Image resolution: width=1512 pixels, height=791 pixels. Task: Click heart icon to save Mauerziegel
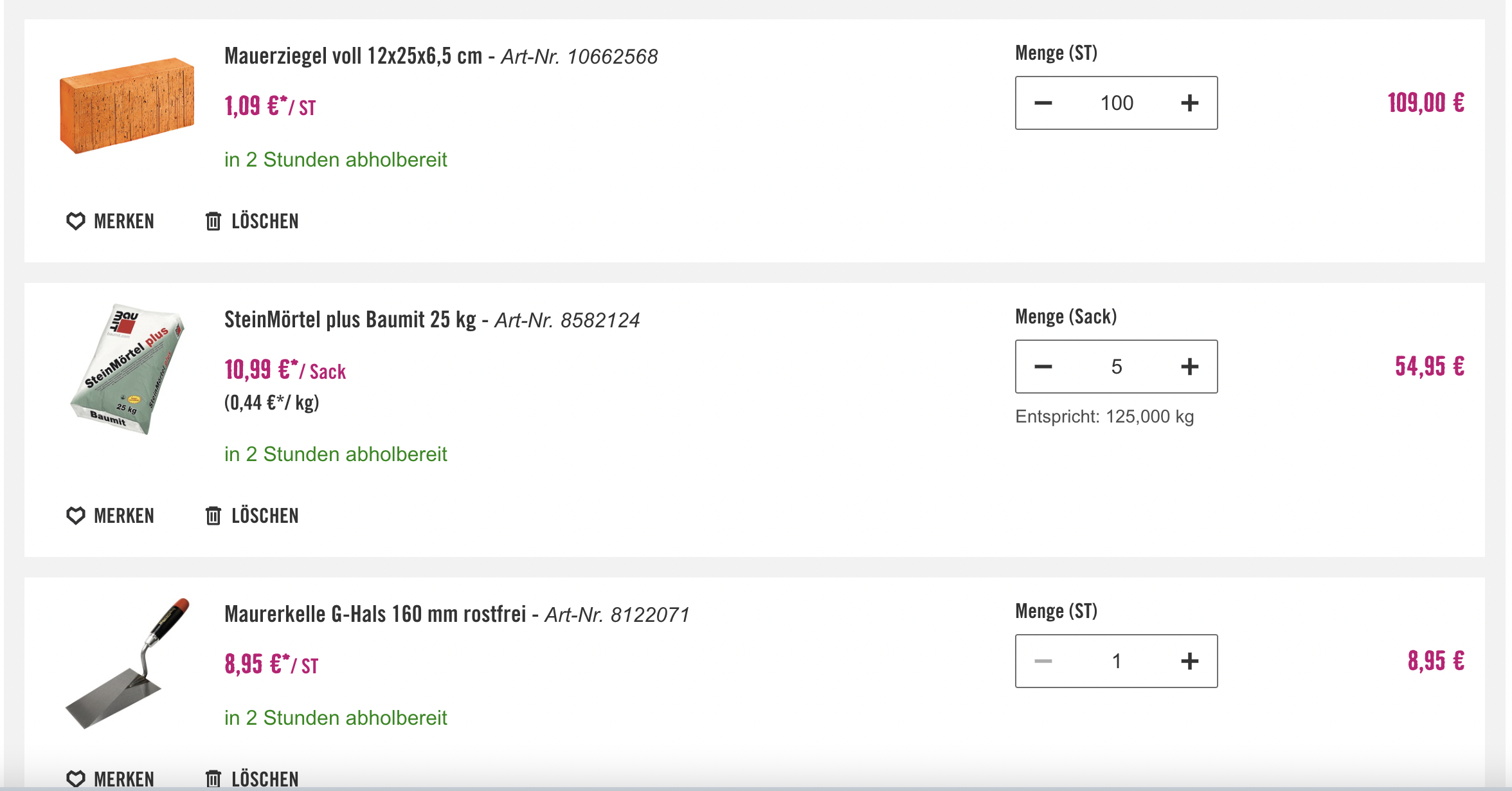pyautogui.click(x=76, y=221)
